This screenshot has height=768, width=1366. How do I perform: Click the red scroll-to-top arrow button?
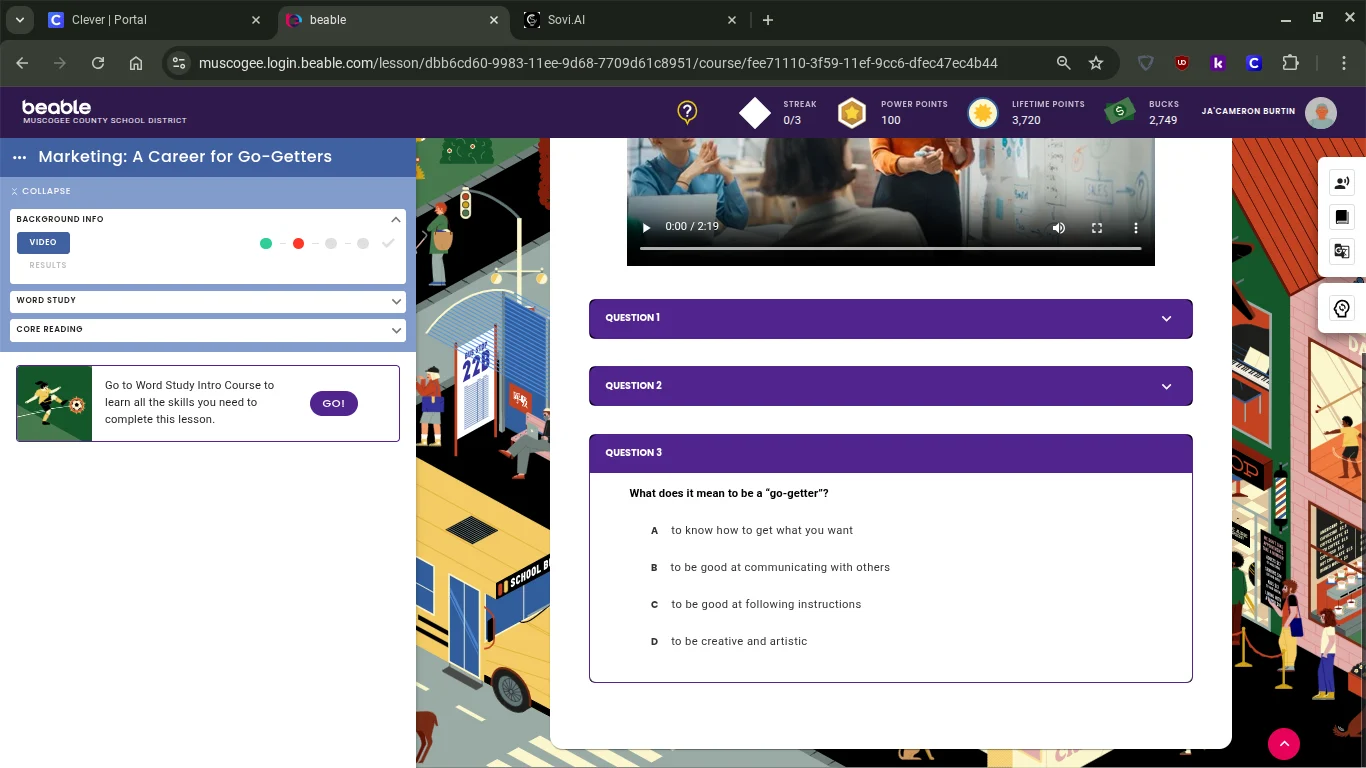coord(1283,743)
